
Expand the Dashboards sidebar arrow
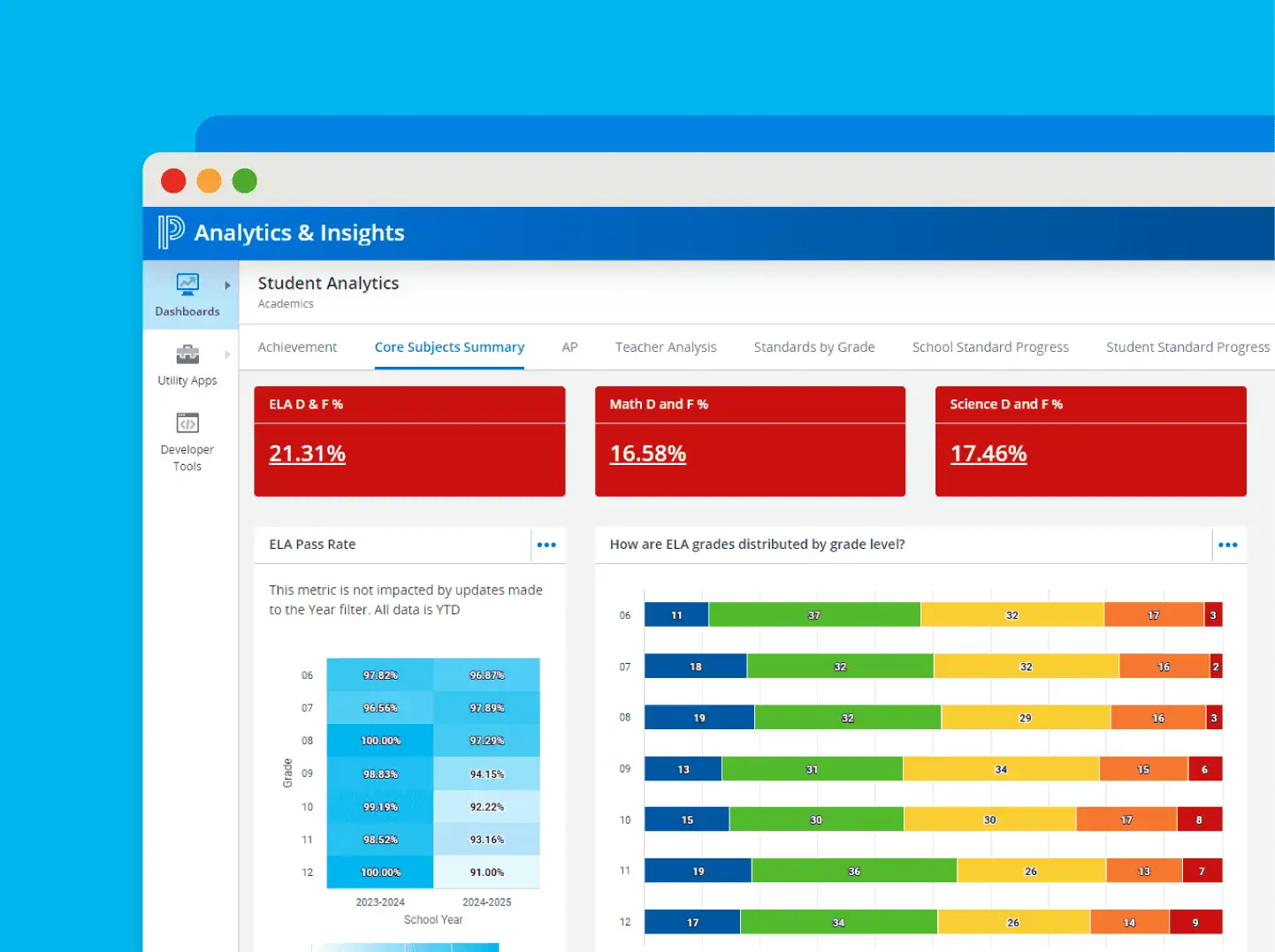coord(226,286)
